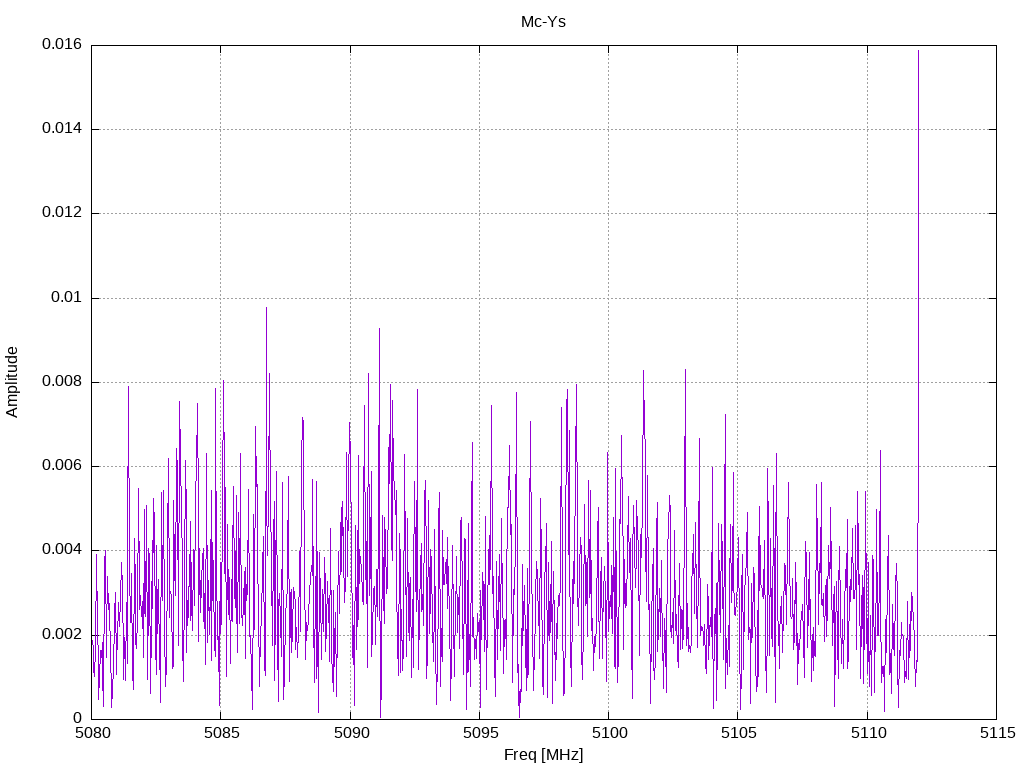This screenshot has height=768, width=1024.
Task: Click the 0.002 y-axis tick label
Action: tap(61, 634)
